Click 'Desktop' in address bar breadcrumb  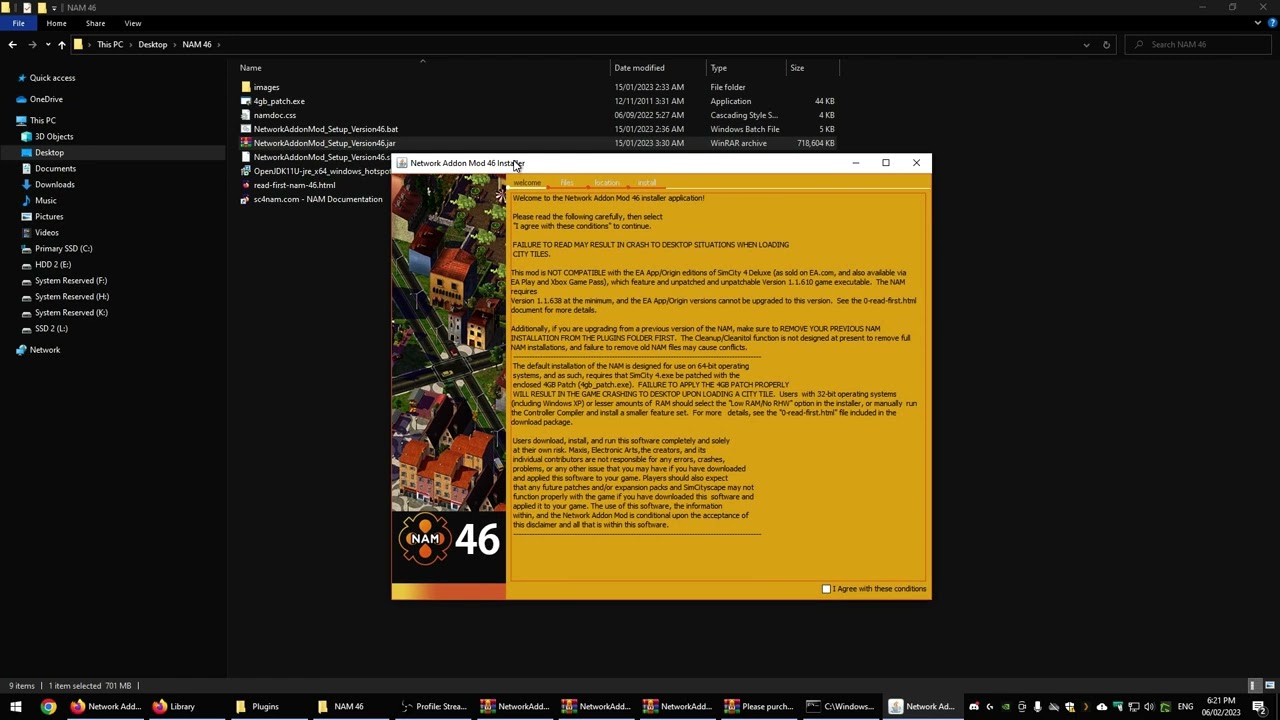click(x=153, y=44)
